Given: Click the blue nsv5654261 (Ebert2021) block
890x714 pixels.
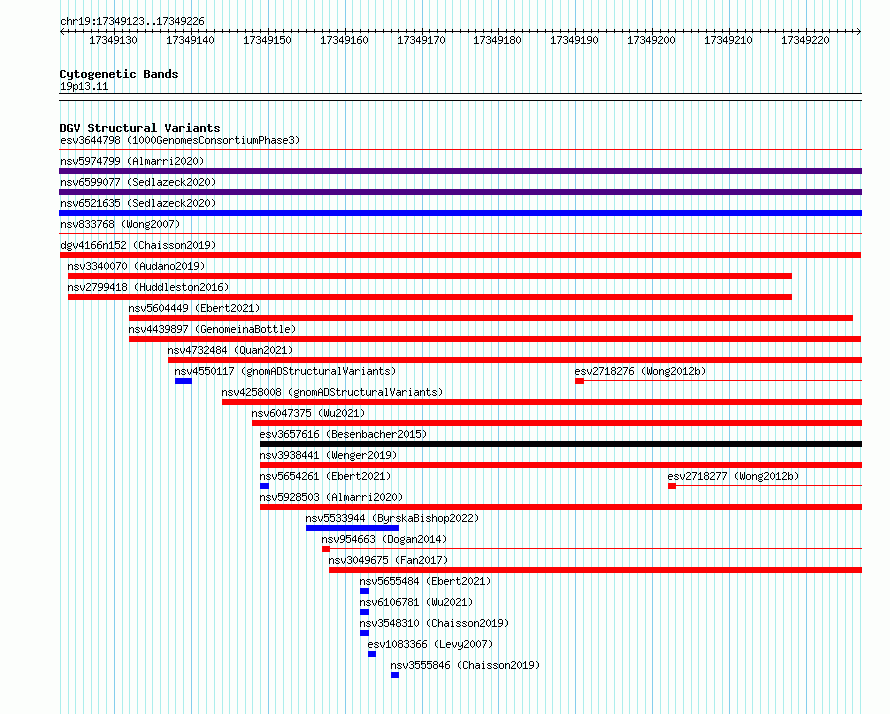Looking at the screenshot, I should coord(265,486).
